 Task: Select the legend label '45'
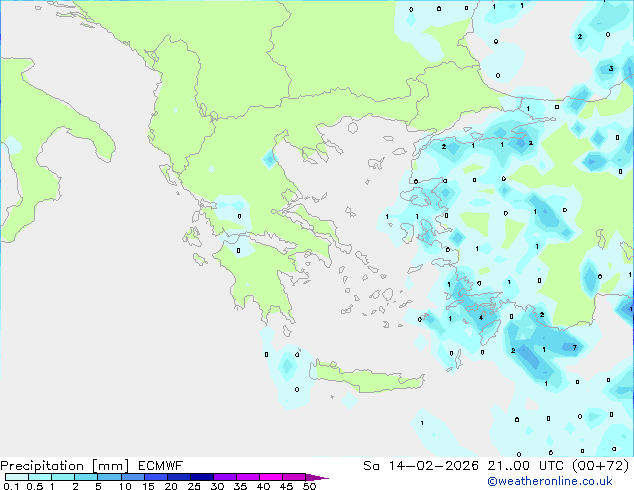point(286,486)
